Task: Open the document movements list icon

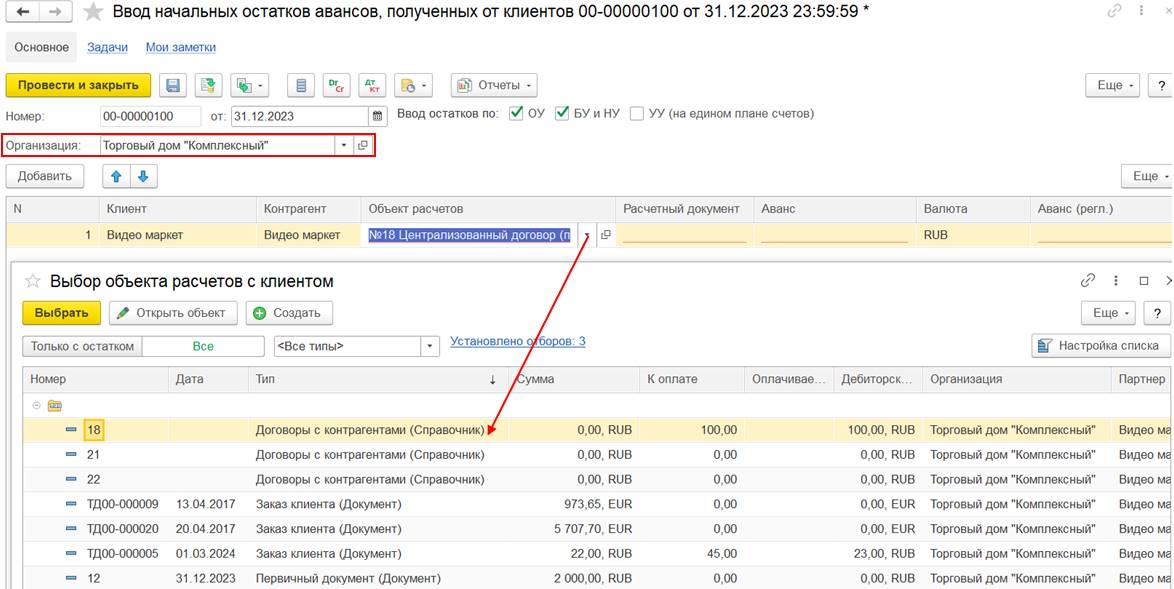Action: [301, 85]
